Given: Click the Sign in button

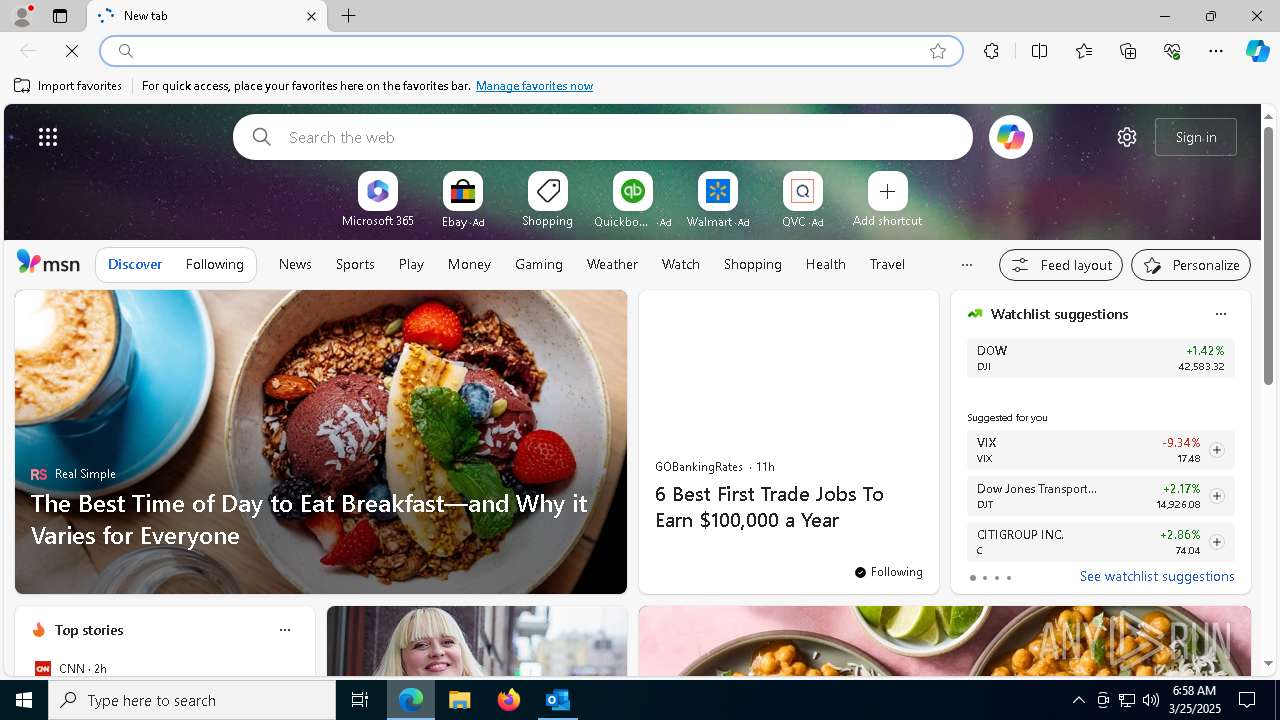Looking at the screenshot, I should (x=1196, y=137).
